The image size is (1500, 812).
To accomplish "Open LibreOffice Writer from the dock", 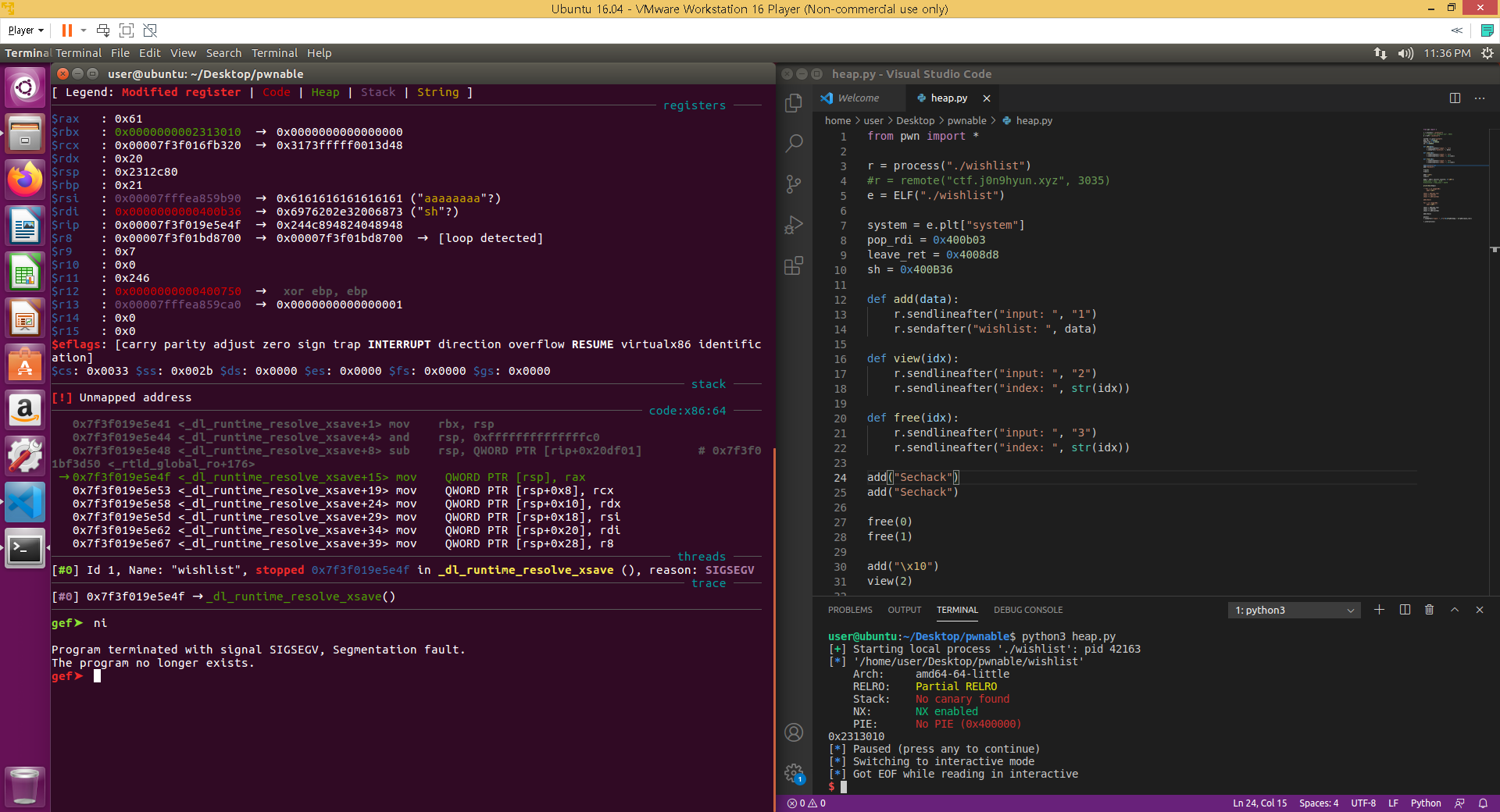I will (25, 226).
